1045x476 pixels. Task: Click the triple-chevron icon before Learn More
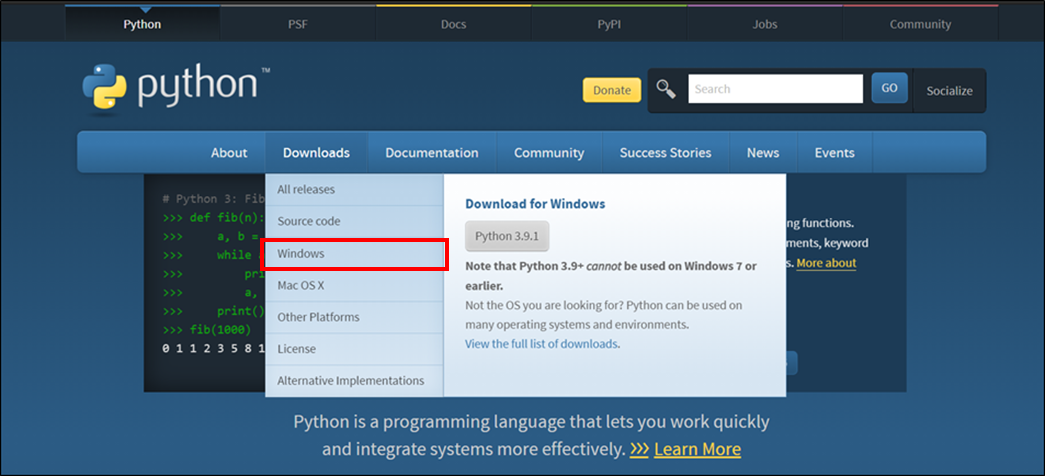pos(639,449)
